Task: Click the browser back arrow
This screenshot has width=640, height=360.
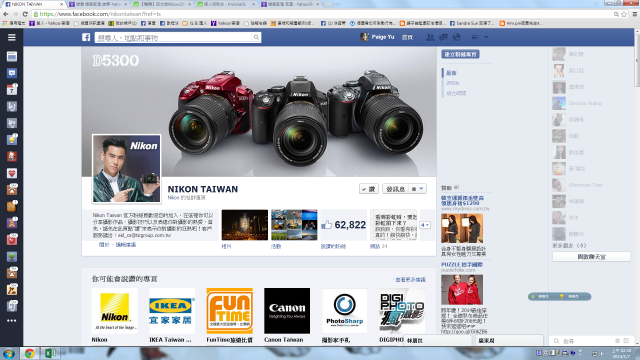Action: point(6,14)
